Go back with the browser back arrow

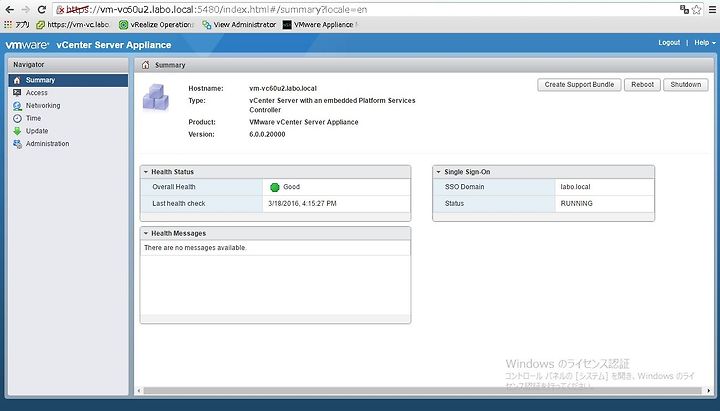tap(9, 9)
